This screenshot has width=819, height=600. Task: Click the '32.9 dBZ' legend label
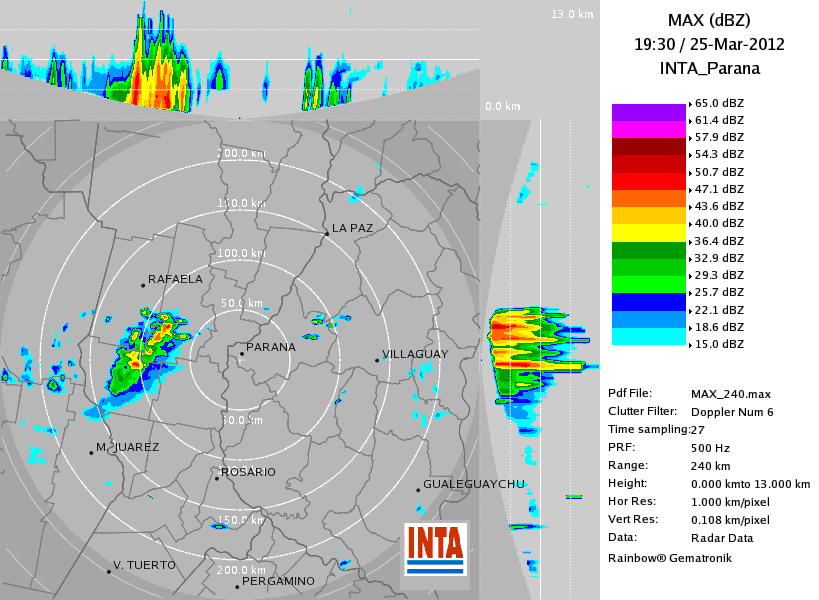click(x=719, y=258)
